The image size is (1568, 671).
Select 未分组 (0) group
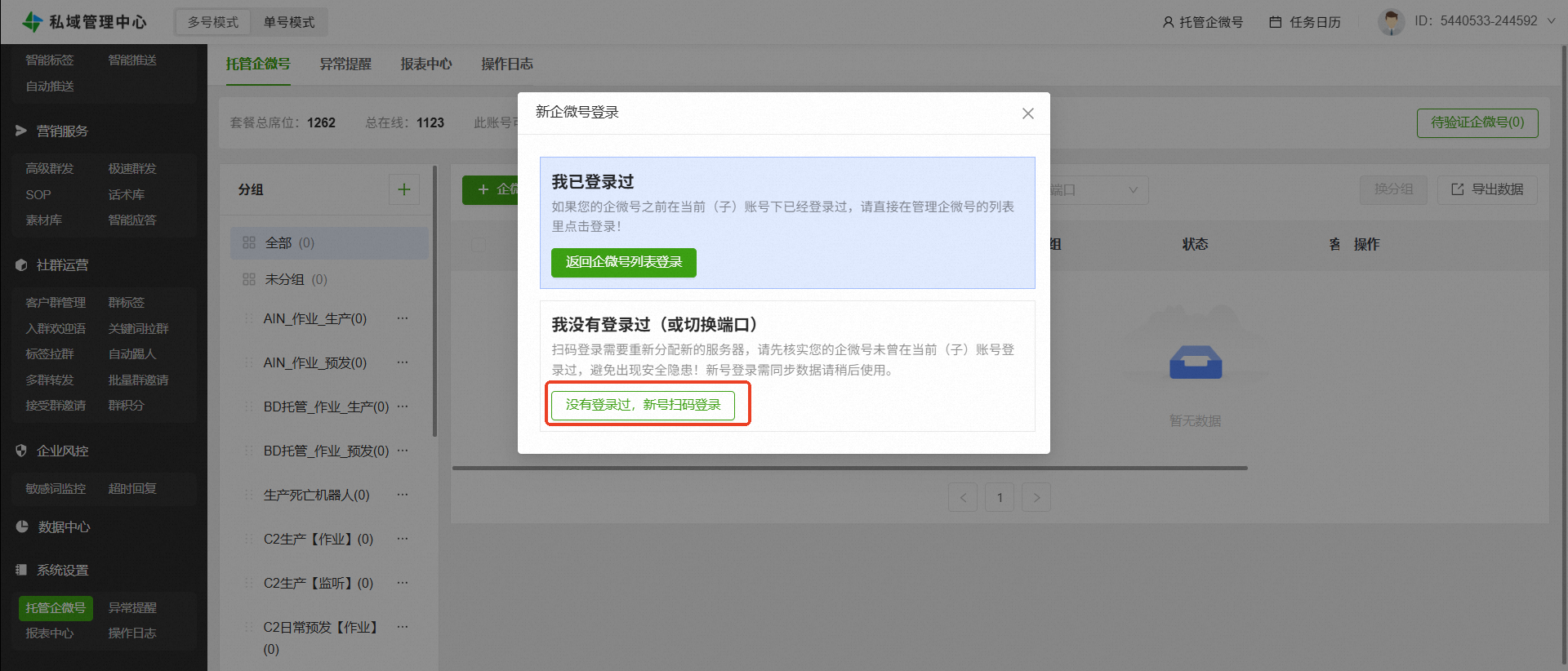pos(329,280)
